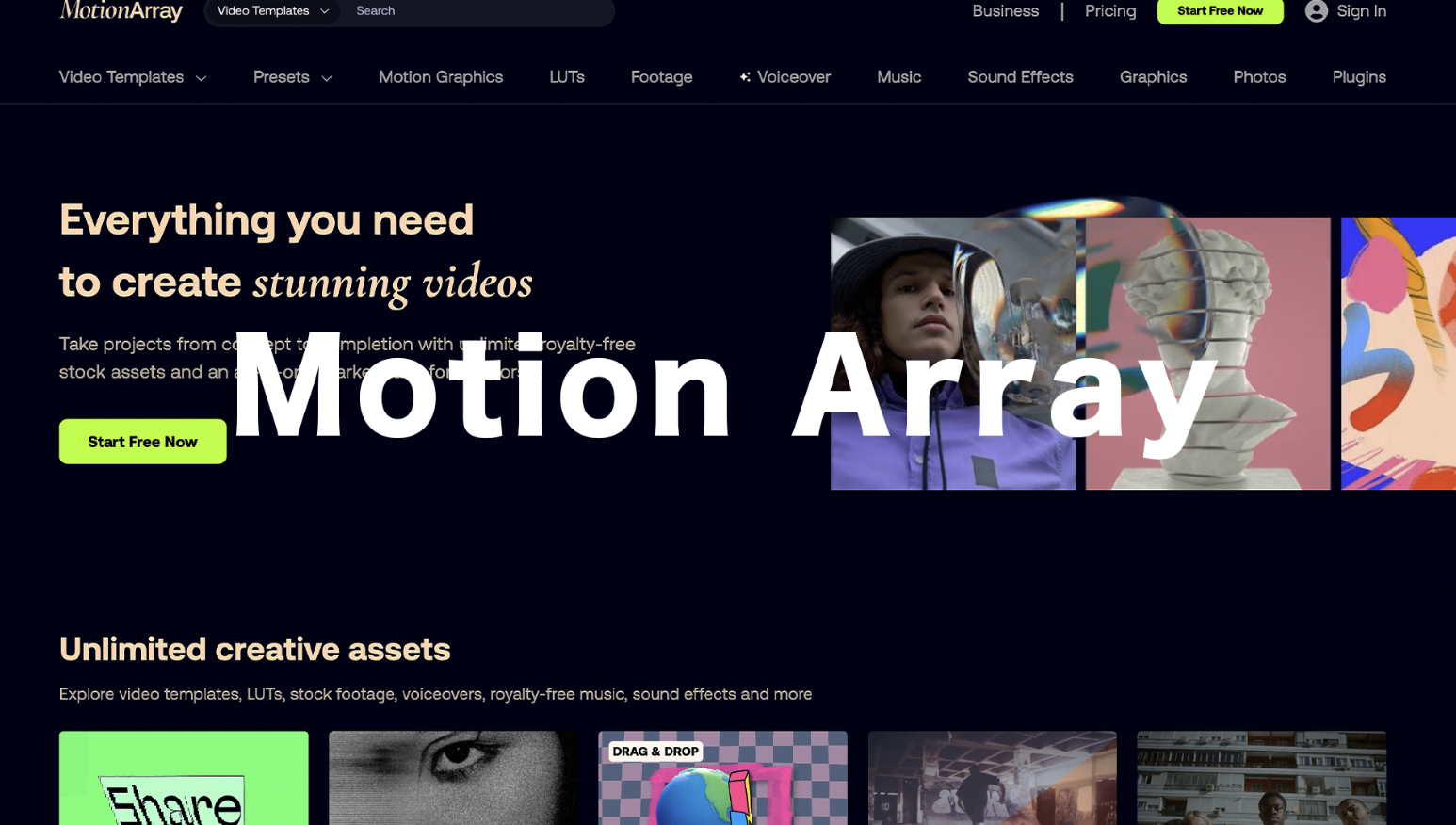The height and width of the screenshot is (825, 1456).
Task: Open Video Templates in the navigation bar
Action: [x=121, y=77]
